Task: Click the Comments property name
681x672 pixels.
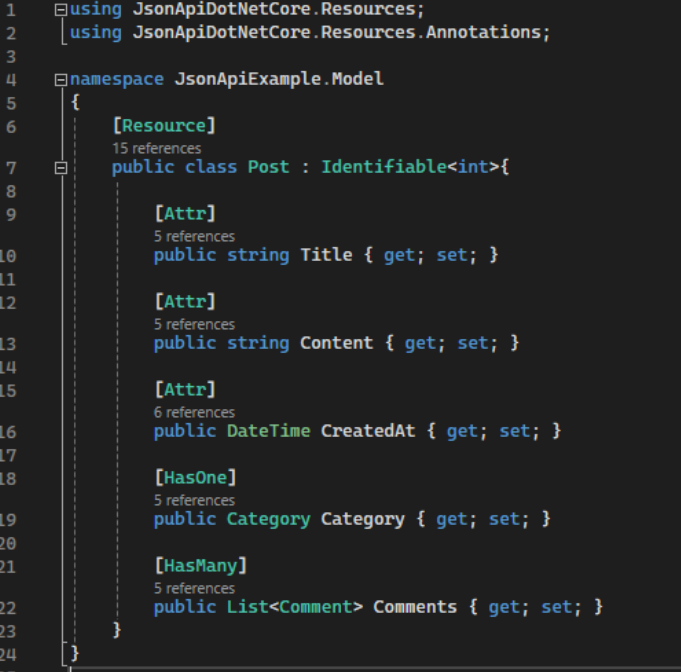Action: [415, 607]
